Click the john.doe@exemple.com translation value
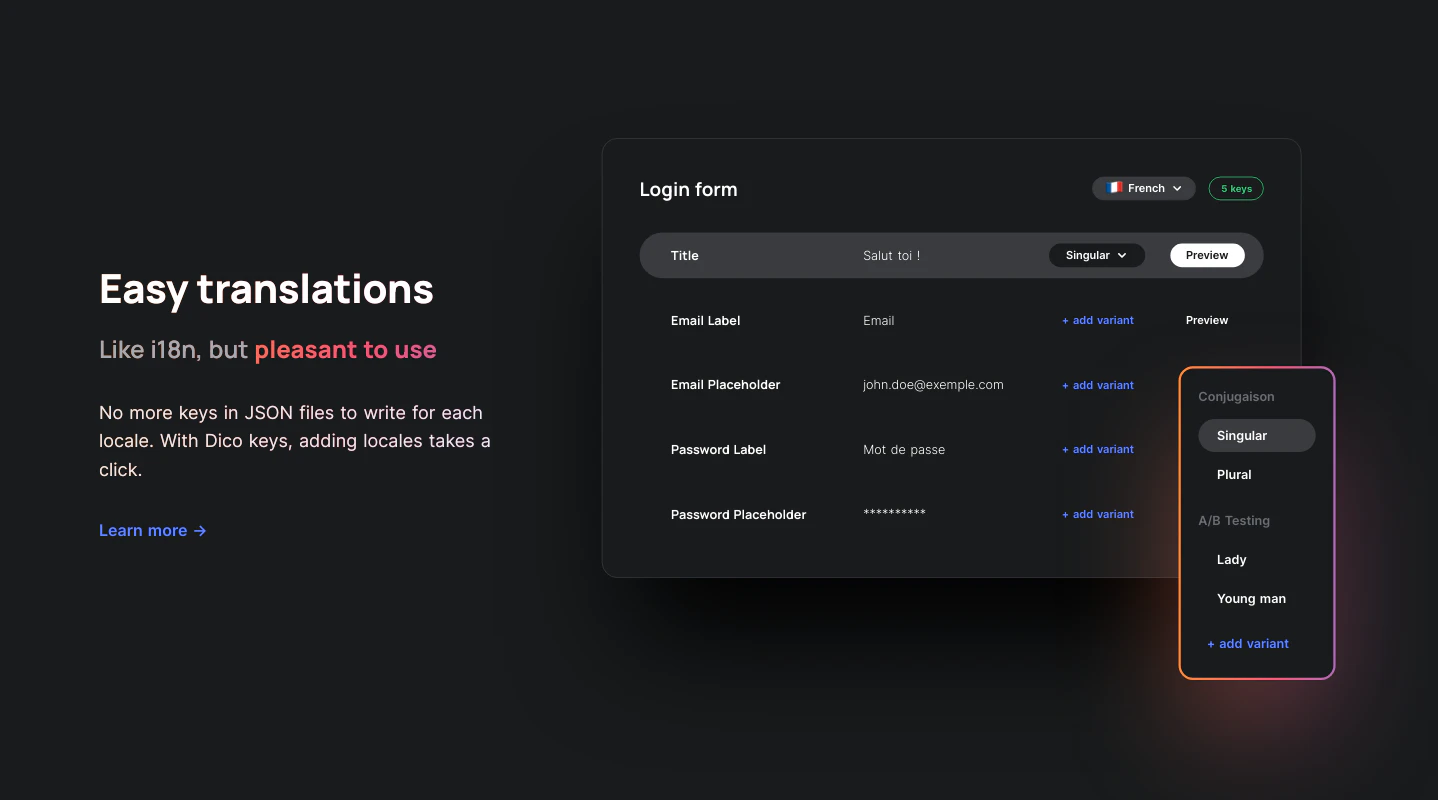The height and width of the screenshot is (800, 1438). 933,385
